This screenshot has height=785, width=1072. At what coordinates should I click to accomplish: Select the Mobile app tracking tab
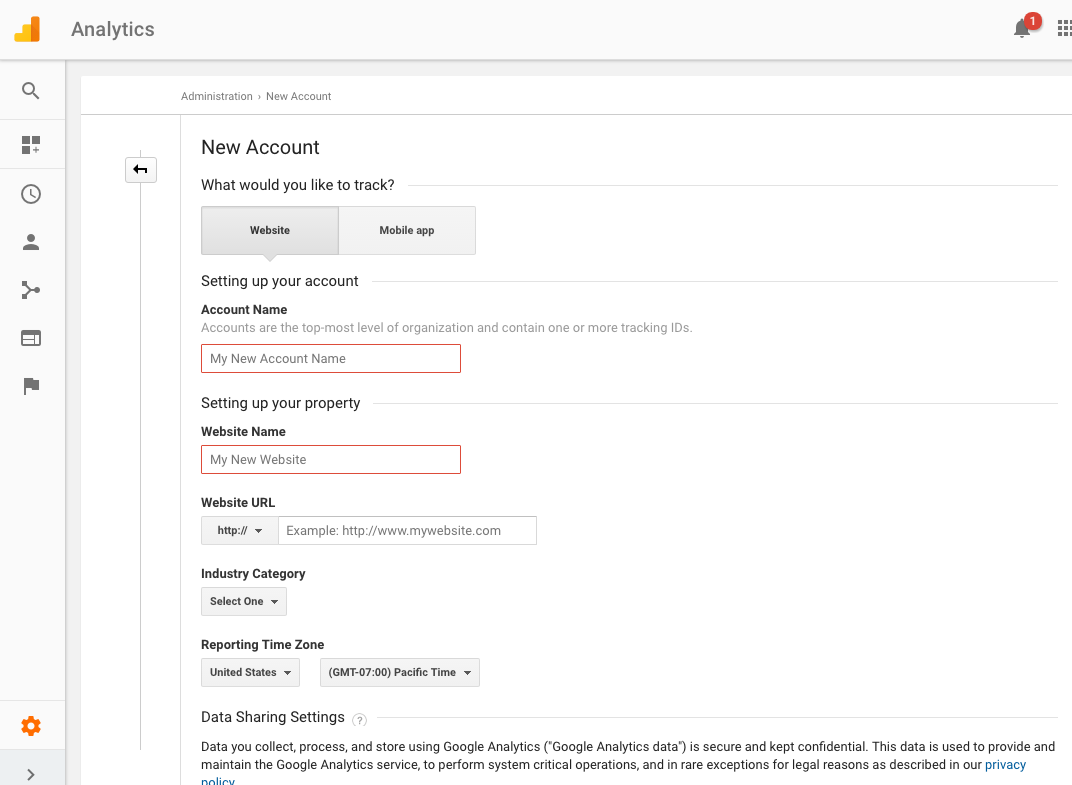pos(407,230)
